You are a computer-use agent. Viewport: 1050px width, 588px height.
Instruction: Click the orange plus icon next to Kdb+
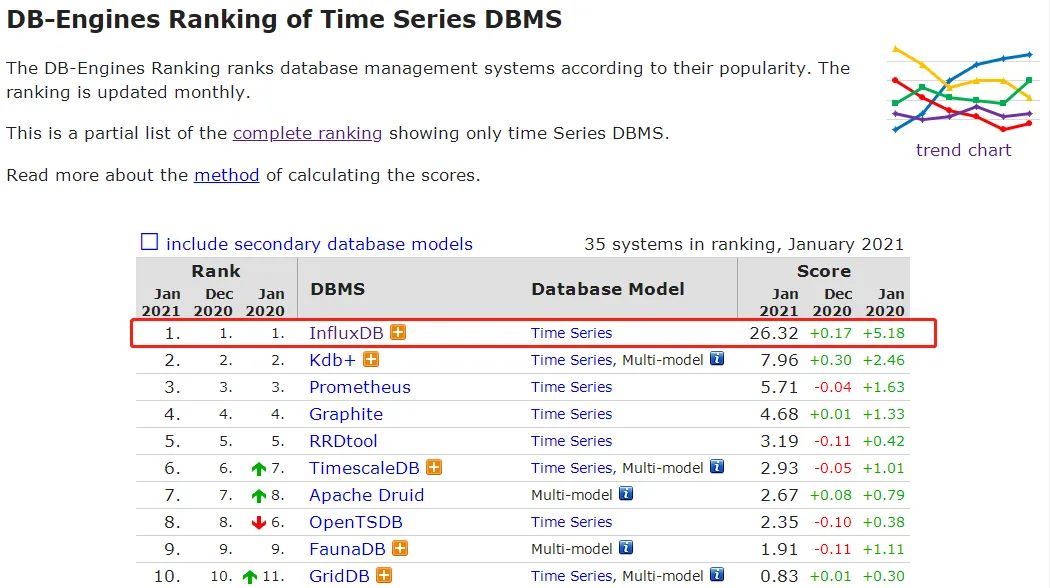[x=371, y=360]
